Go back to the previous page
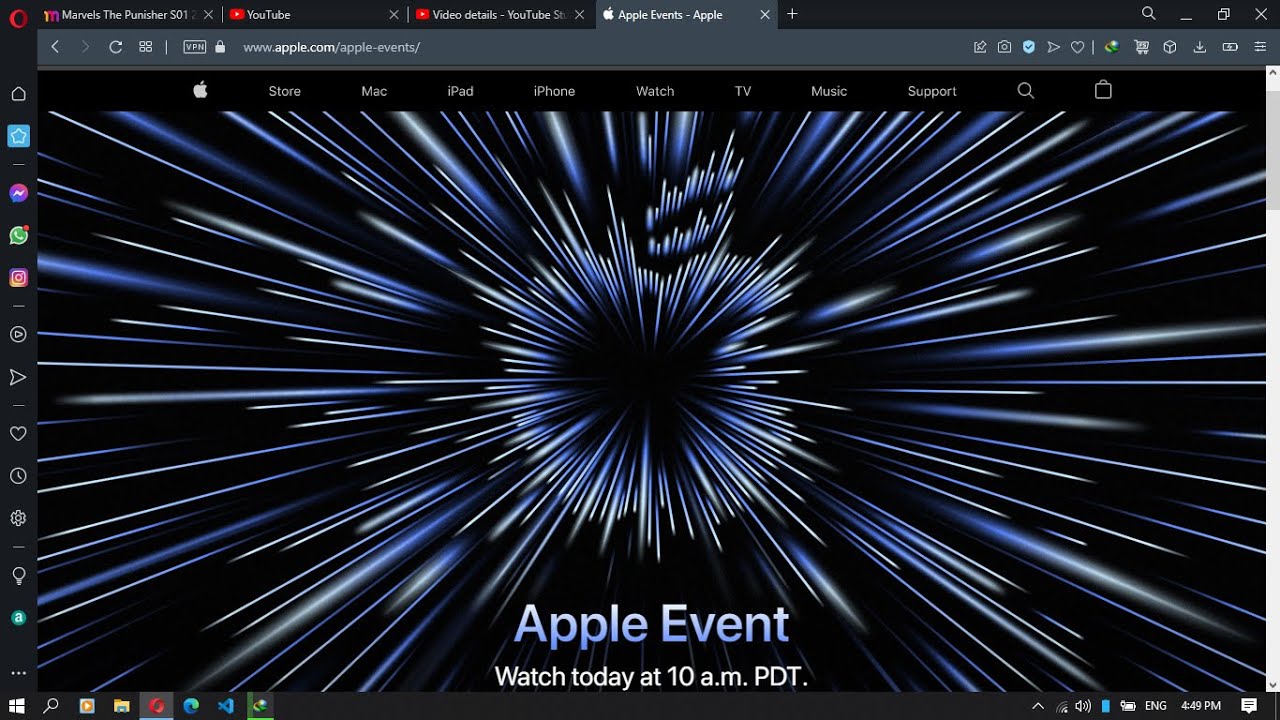 click(x=55, y=47)
